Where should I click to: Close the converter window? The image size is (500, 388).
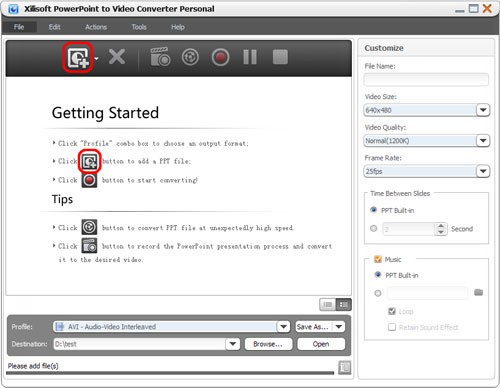point(487,9)
